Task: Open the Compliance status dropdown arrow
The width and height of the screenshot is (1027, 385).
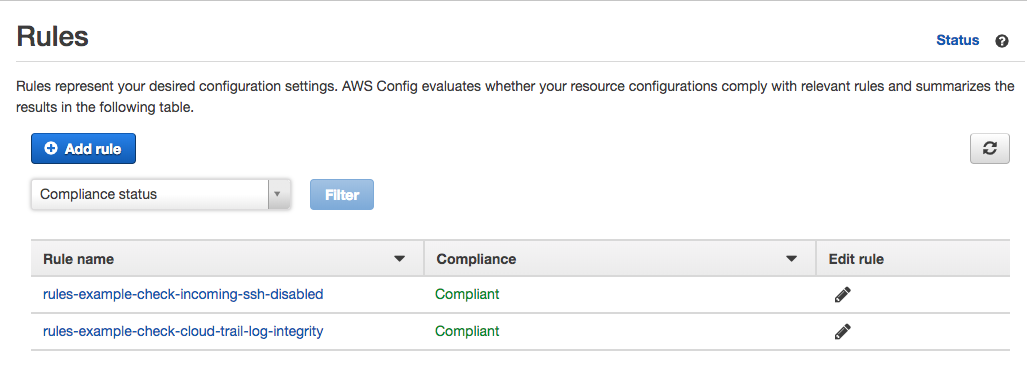Action: (278, 194)
